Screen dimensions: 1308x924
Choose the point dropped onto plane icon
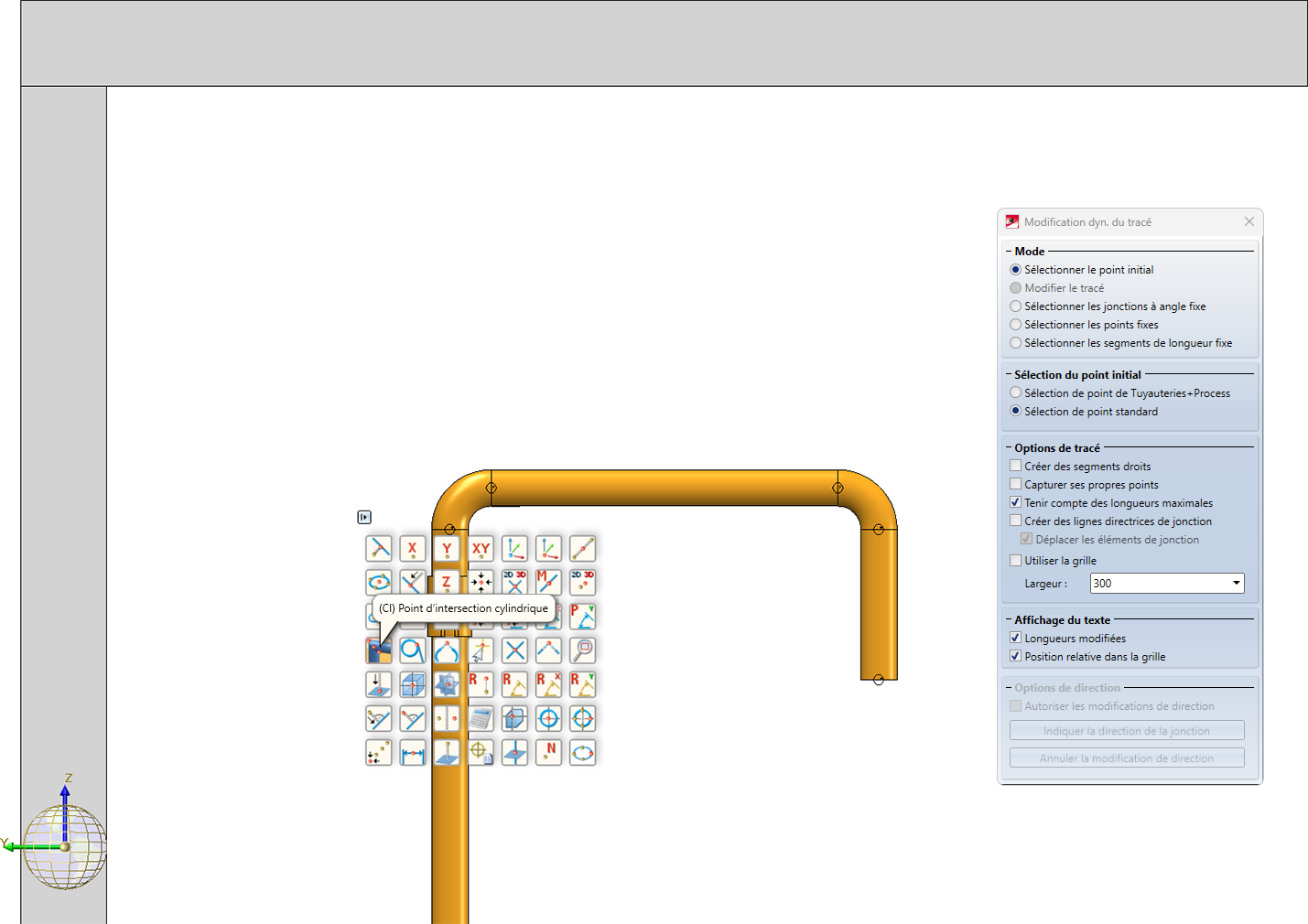pos(378,684)
